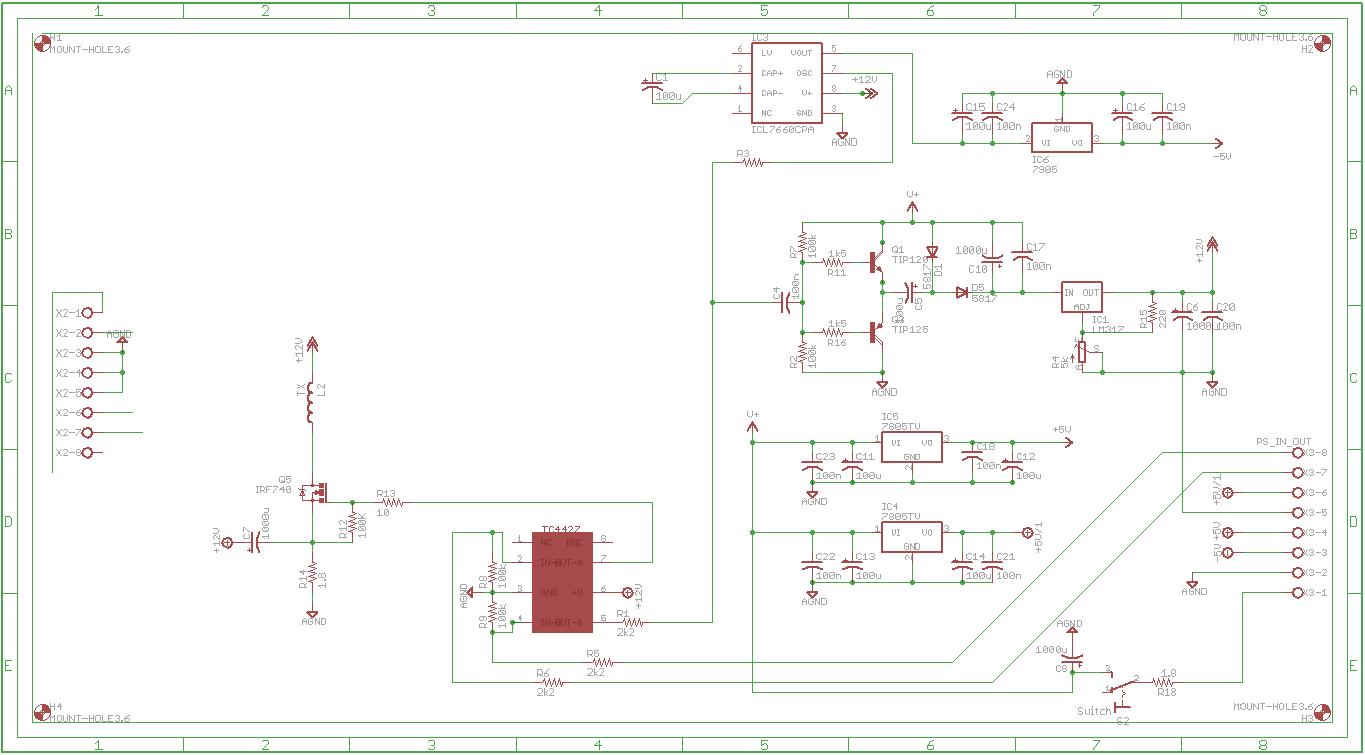Click resistor R13 symbol
This screenshot has width=1365, height=755.
coord(392,502)
